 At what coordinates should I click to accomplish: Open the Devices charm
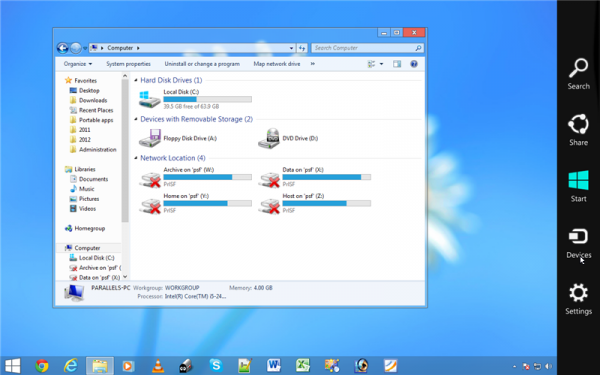[578, 243]
